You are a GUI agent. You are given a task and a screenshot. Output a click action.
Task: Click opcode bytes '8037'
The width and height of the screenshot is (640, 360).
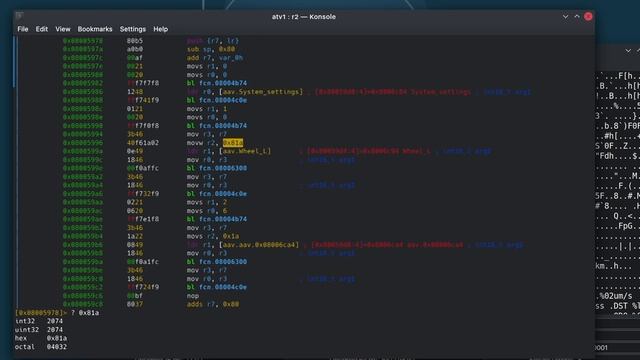pos(135,304)
